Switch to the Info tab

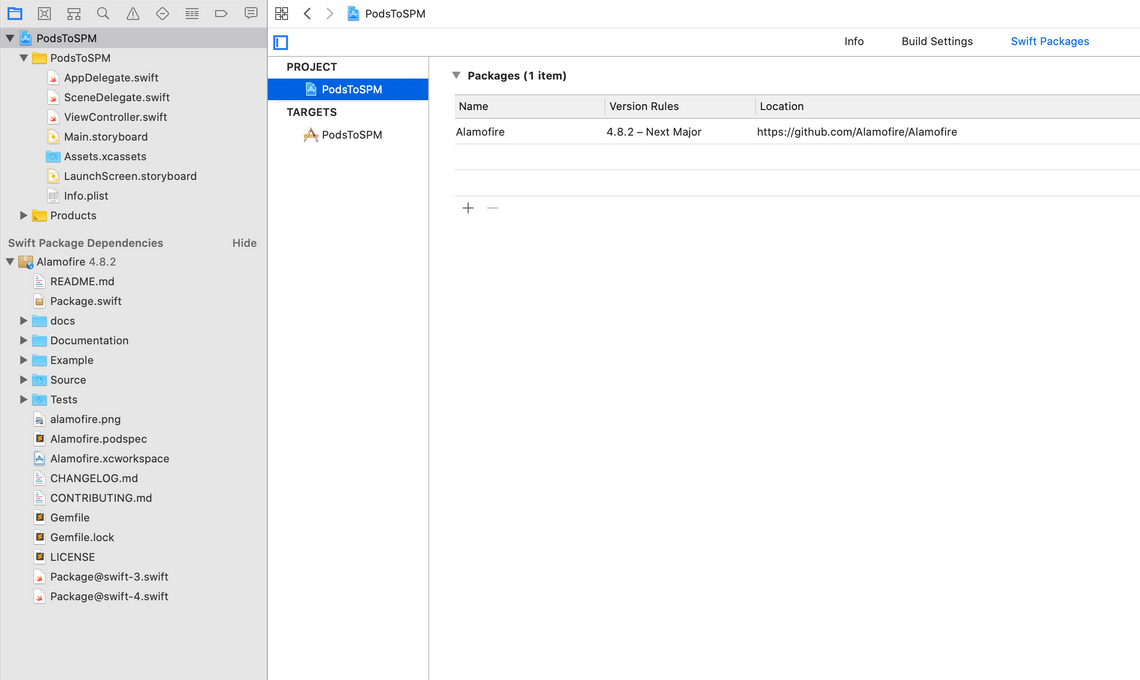(854, 41)
